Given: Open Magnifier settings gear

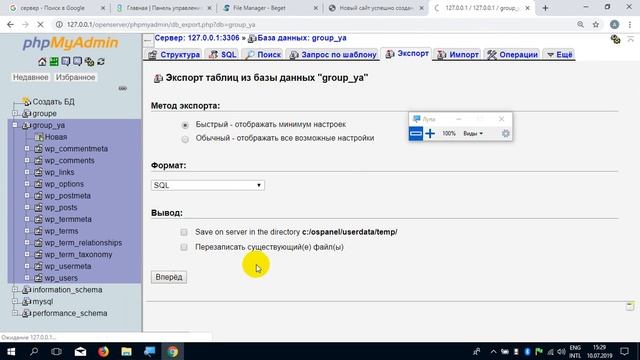Looking at the screenshot, I should point(505,133).
